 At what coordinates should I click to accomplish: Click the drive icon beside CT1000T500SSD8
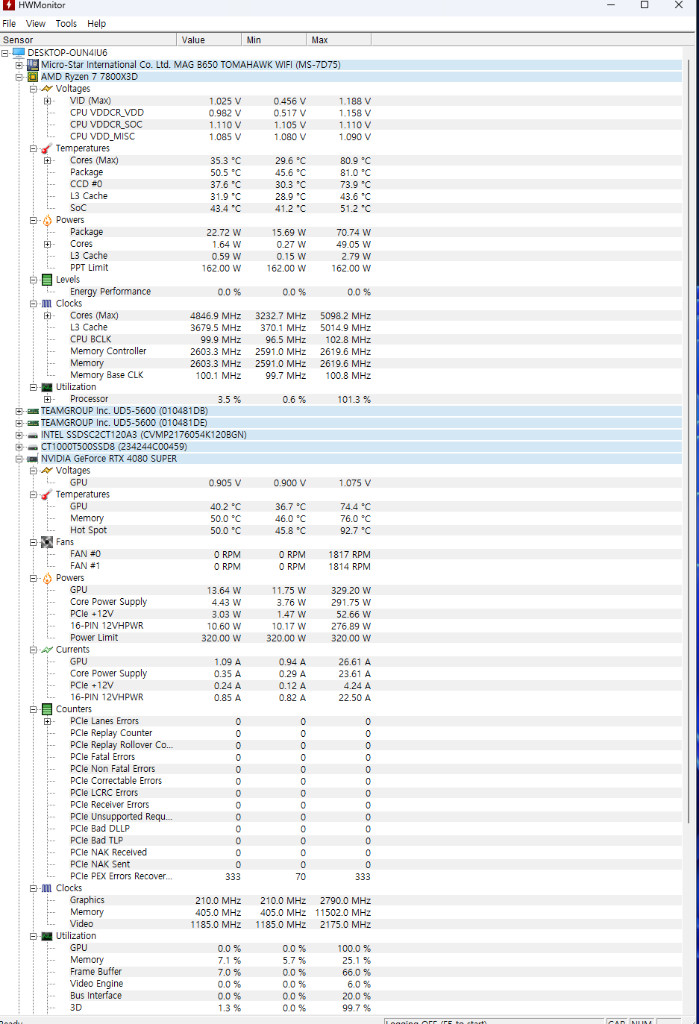(33, 447)
